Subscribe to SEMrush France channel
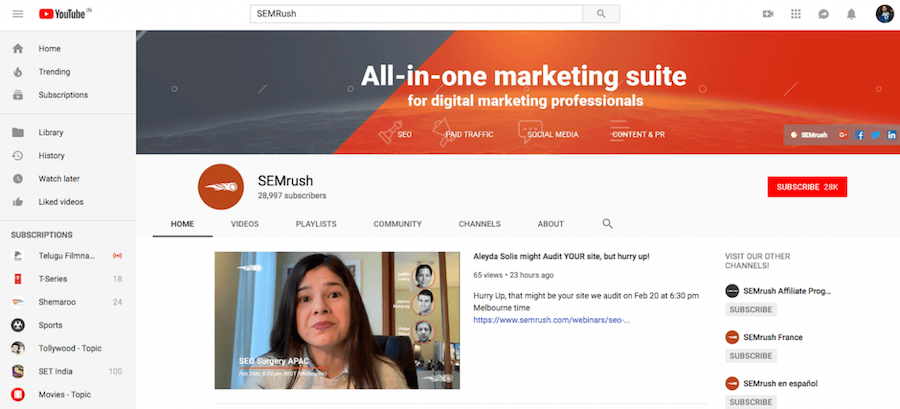900x409 pixels. pos(751,356)
